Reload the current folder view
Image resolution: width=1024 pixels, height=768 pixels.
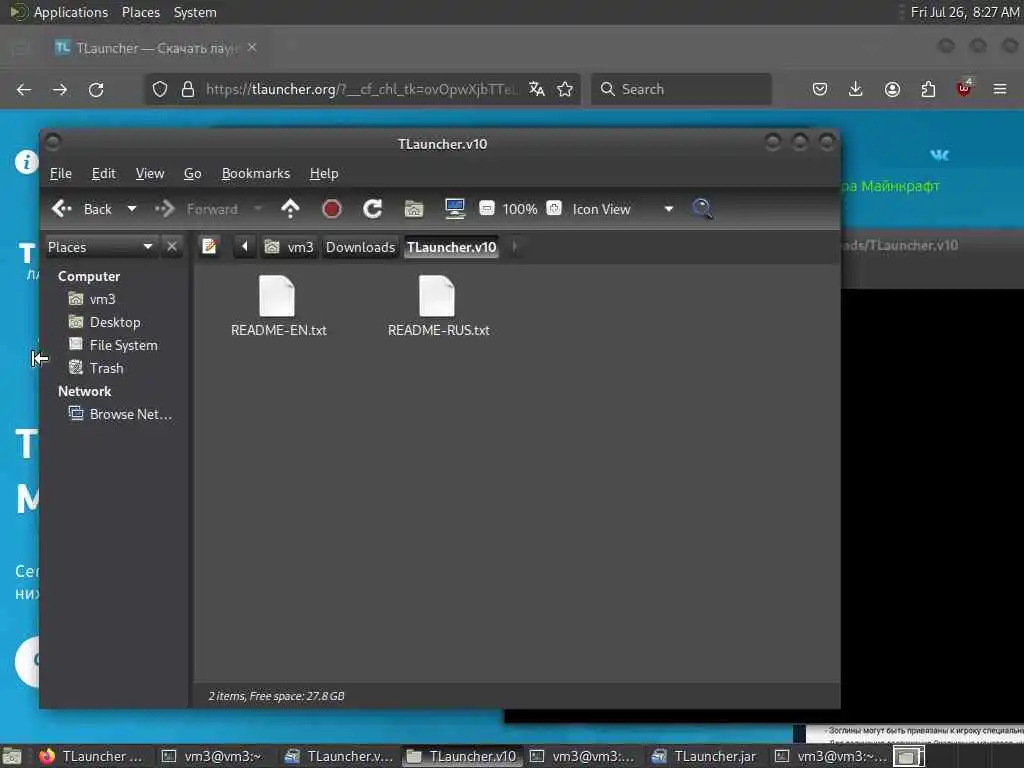click(372, 209)
